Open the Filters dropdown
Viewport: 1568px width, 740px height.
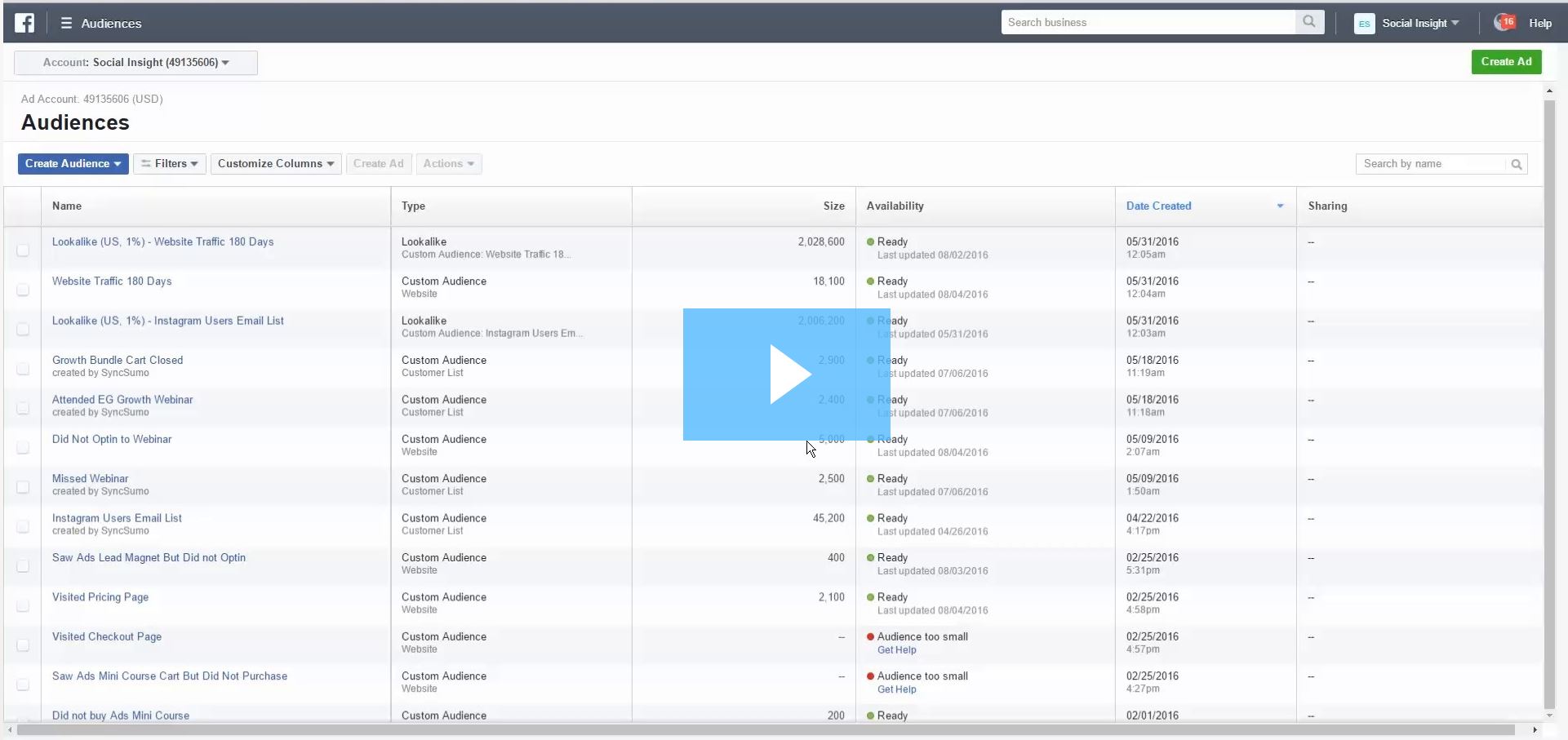coord(170,164)
